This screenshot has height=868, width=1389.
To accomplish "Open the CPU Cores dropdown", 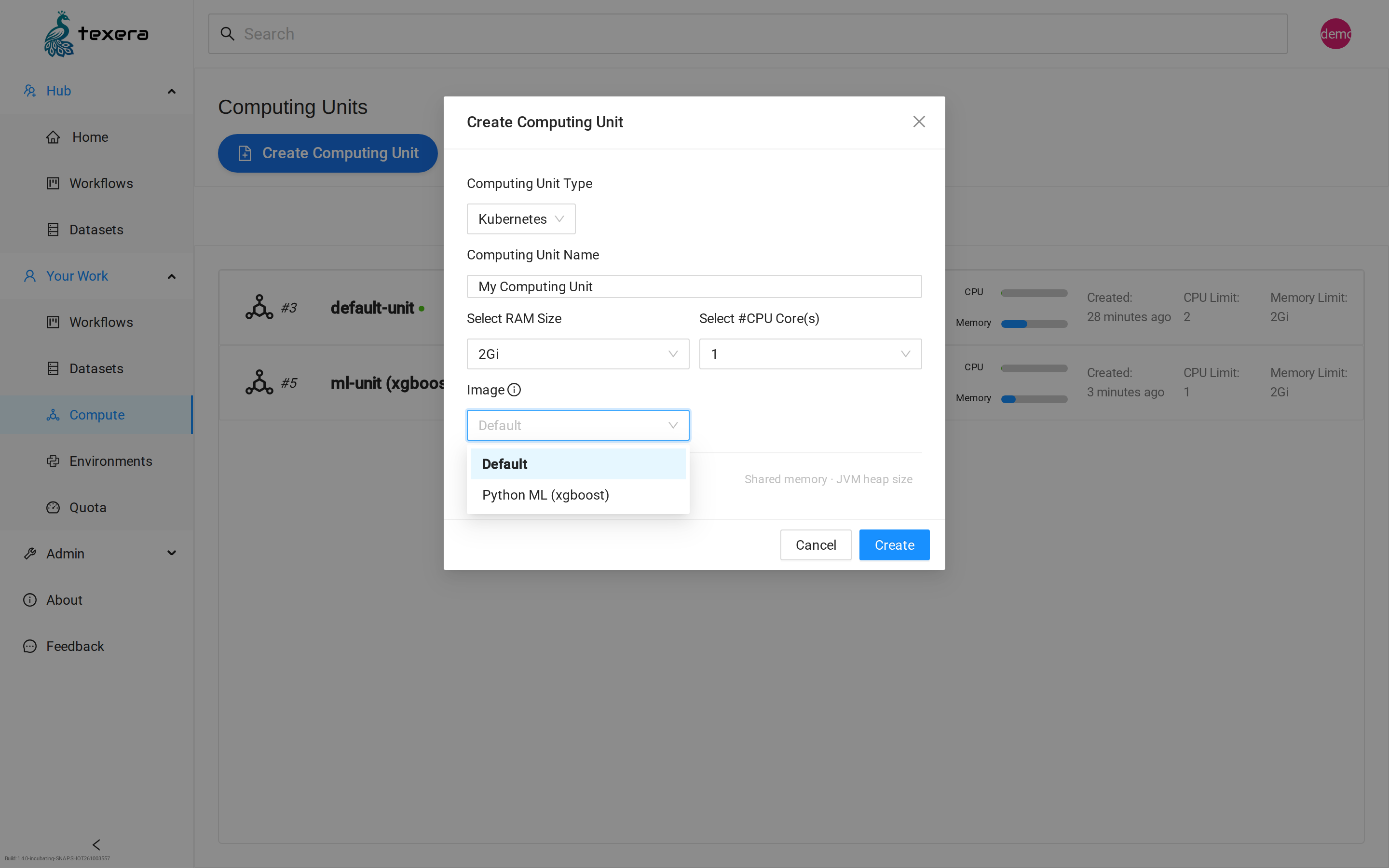I will pyautogui.click(x=810, y=353).
